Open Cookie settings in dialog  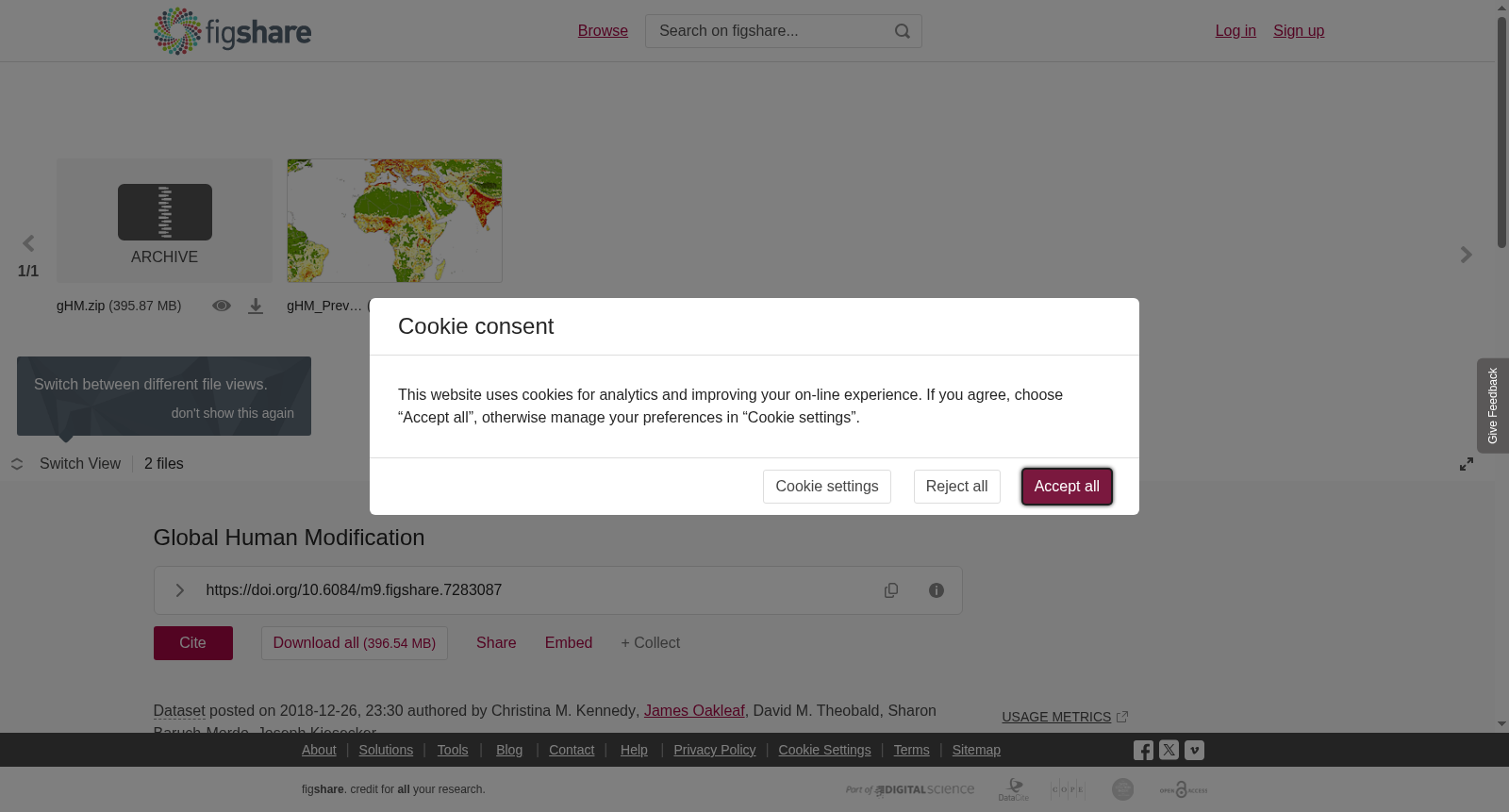[x=827, y=487]
